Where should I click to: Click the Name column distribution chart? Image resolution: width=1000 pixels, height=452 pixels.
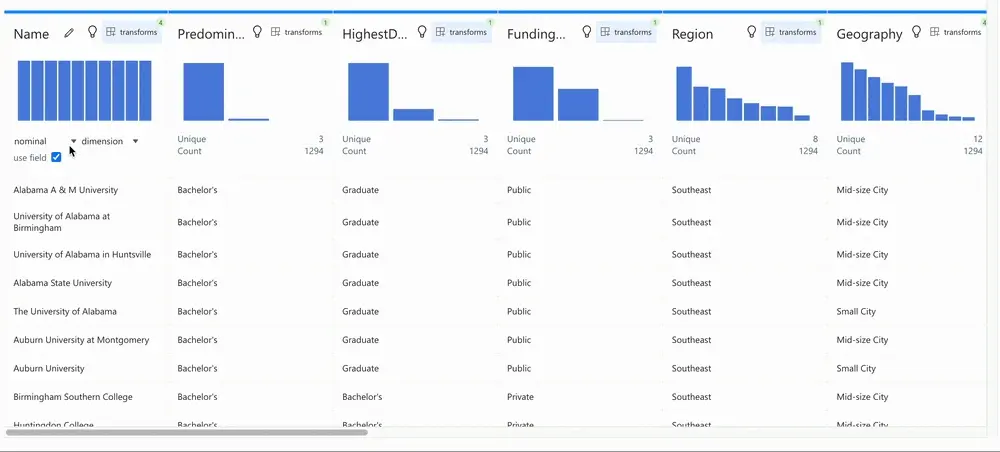point(85,90)
